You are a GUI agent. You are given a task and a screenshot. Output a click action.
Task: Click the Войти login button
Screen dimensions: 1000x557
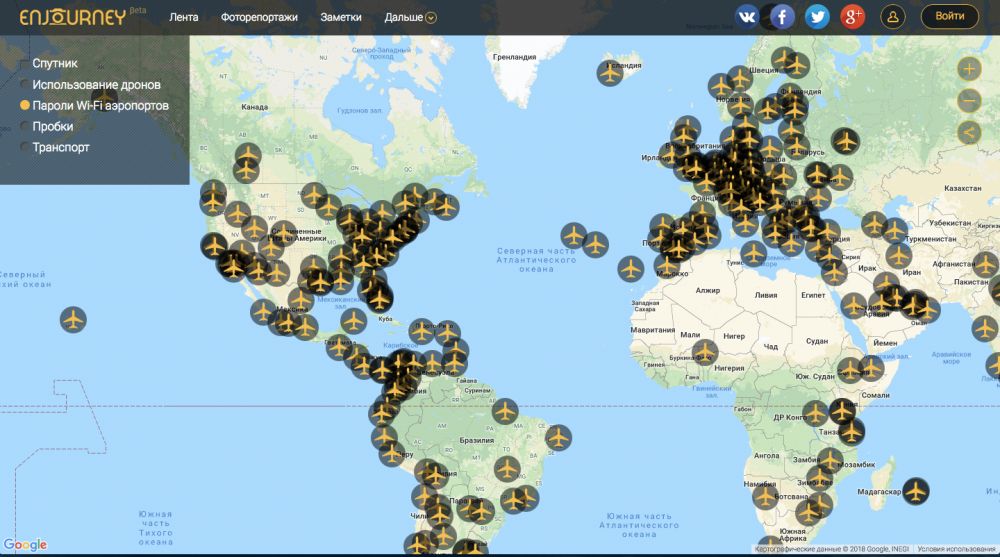950,17
